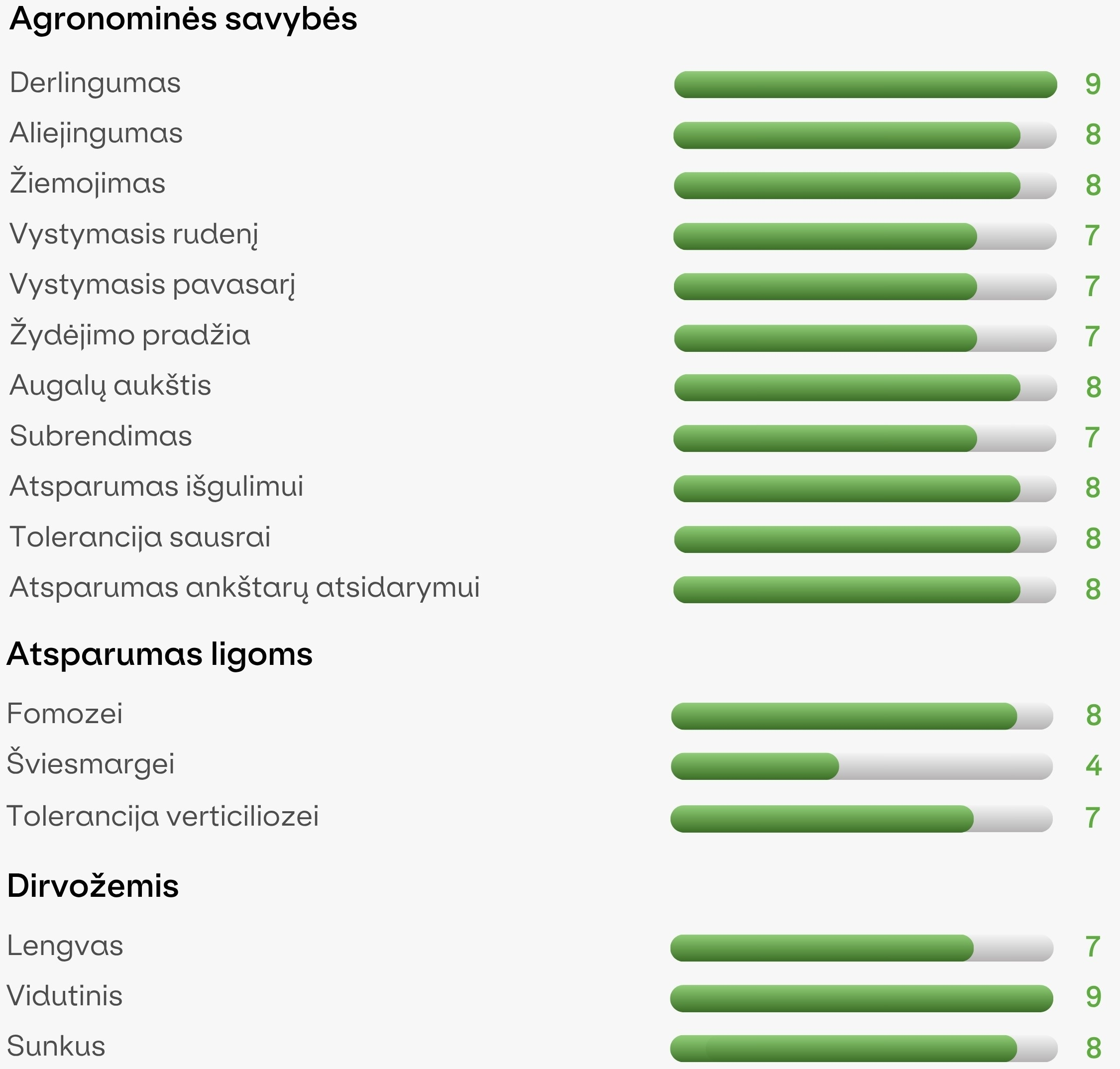The image size is (1120, 1069).
Task: Click the Tolerancija verticiliozei bar
Action: (861, 818)
